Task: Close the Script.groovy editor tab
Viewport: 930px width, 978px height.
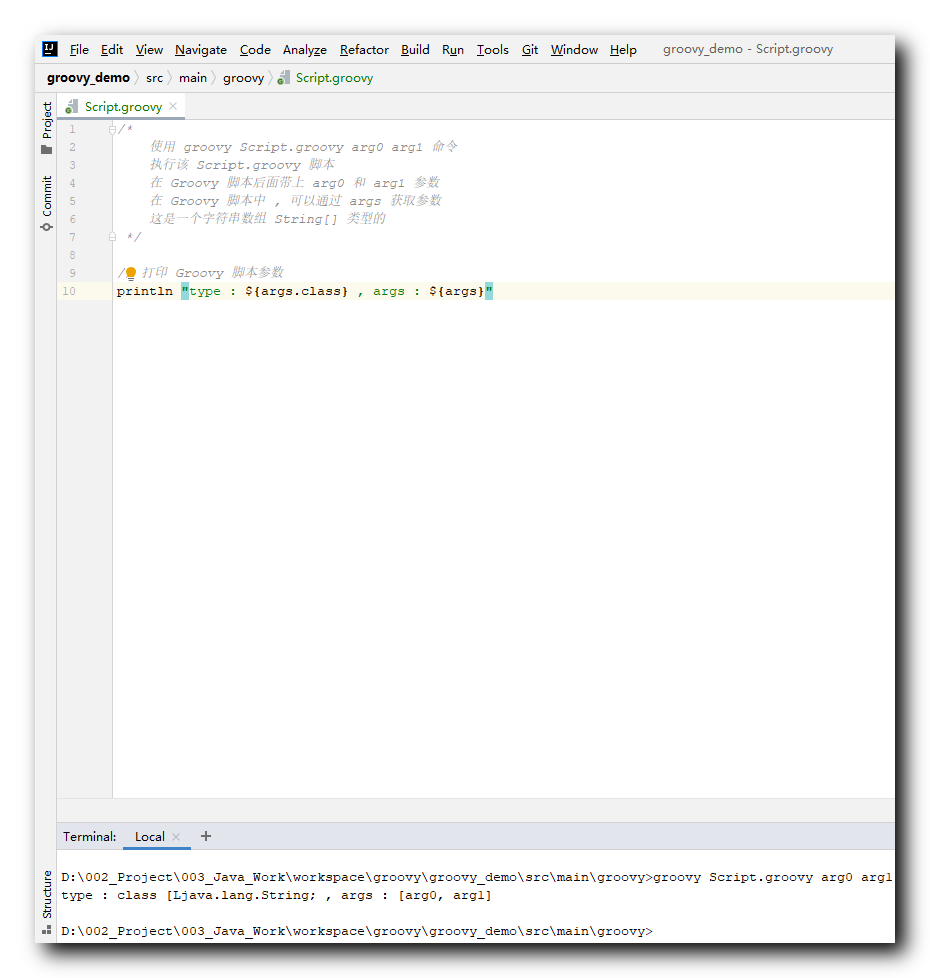Action: pos(173,107)
